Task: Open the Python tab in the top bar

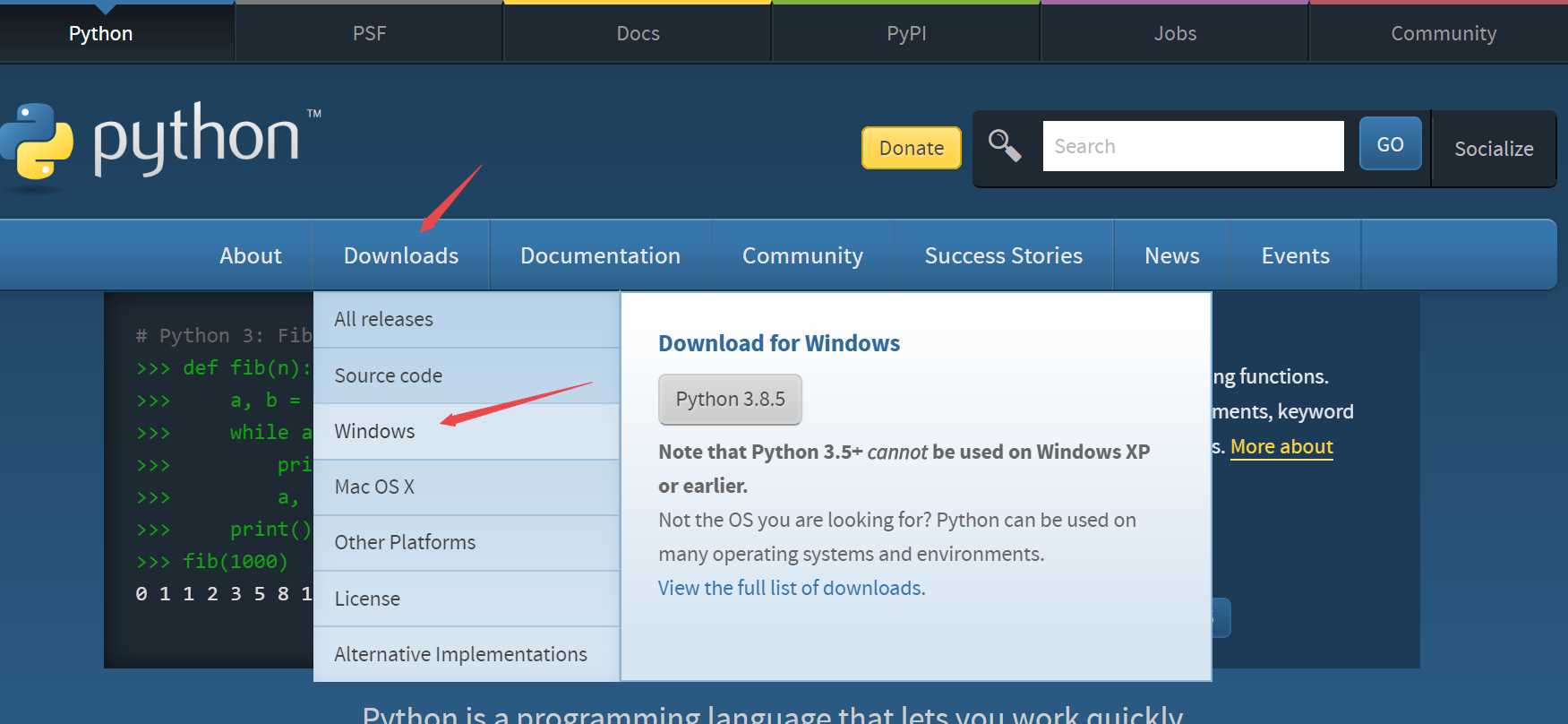Action: (x=101, y=33)
